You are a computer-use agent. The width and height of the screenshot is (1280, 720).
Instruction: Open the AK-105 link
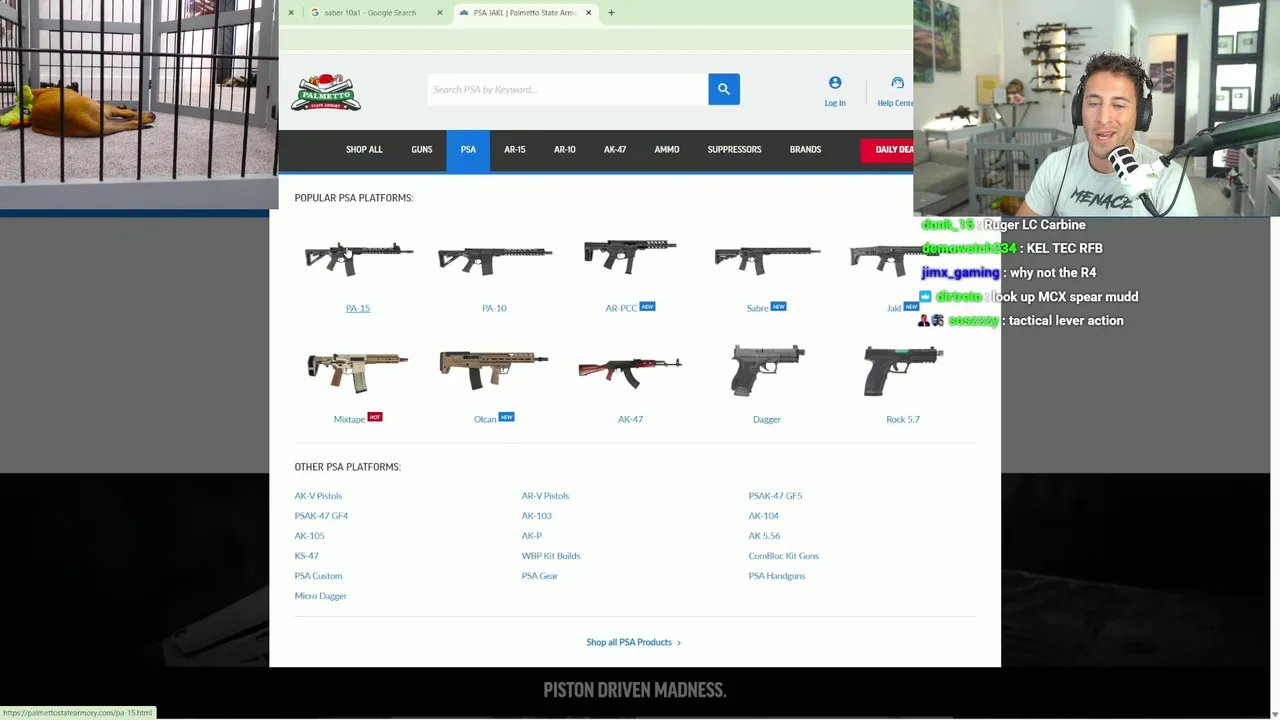[309, 536]
